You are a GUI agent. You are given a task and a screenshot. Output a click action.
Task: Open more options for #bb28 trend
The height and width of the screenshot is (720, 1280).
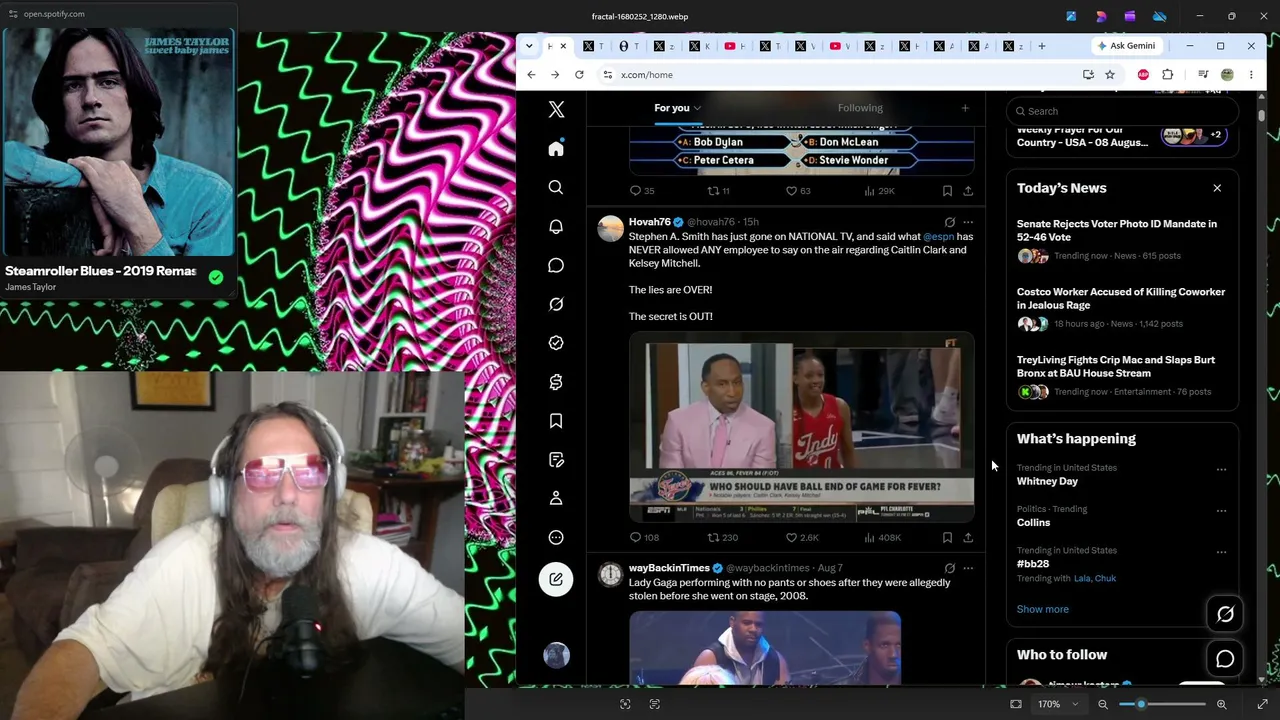[1221, 551]
